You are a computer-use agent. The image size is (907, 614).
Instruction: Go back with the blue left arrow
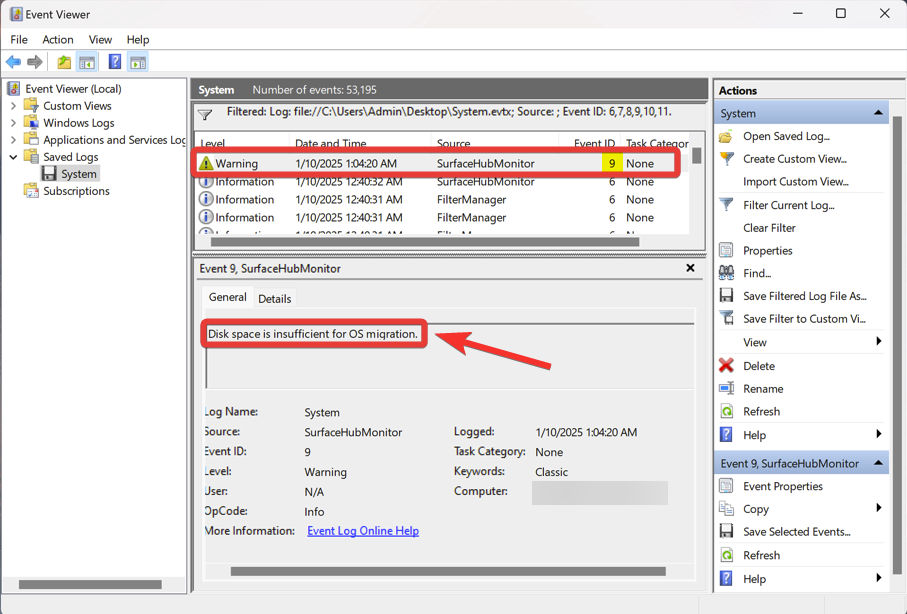coord(13,62)
